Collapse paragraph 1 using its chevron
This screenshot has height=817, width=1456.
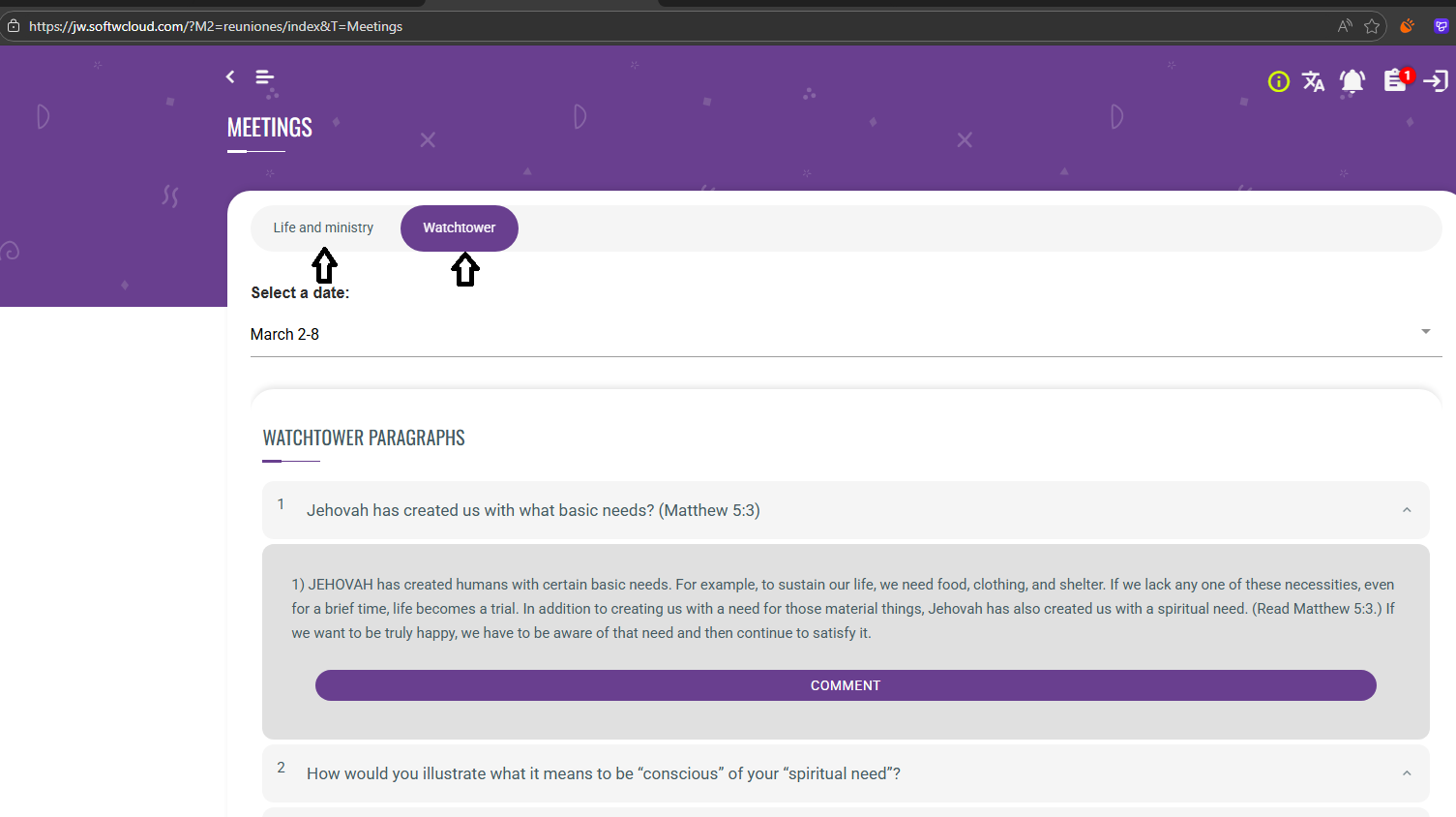click(x=1407, y=510)
